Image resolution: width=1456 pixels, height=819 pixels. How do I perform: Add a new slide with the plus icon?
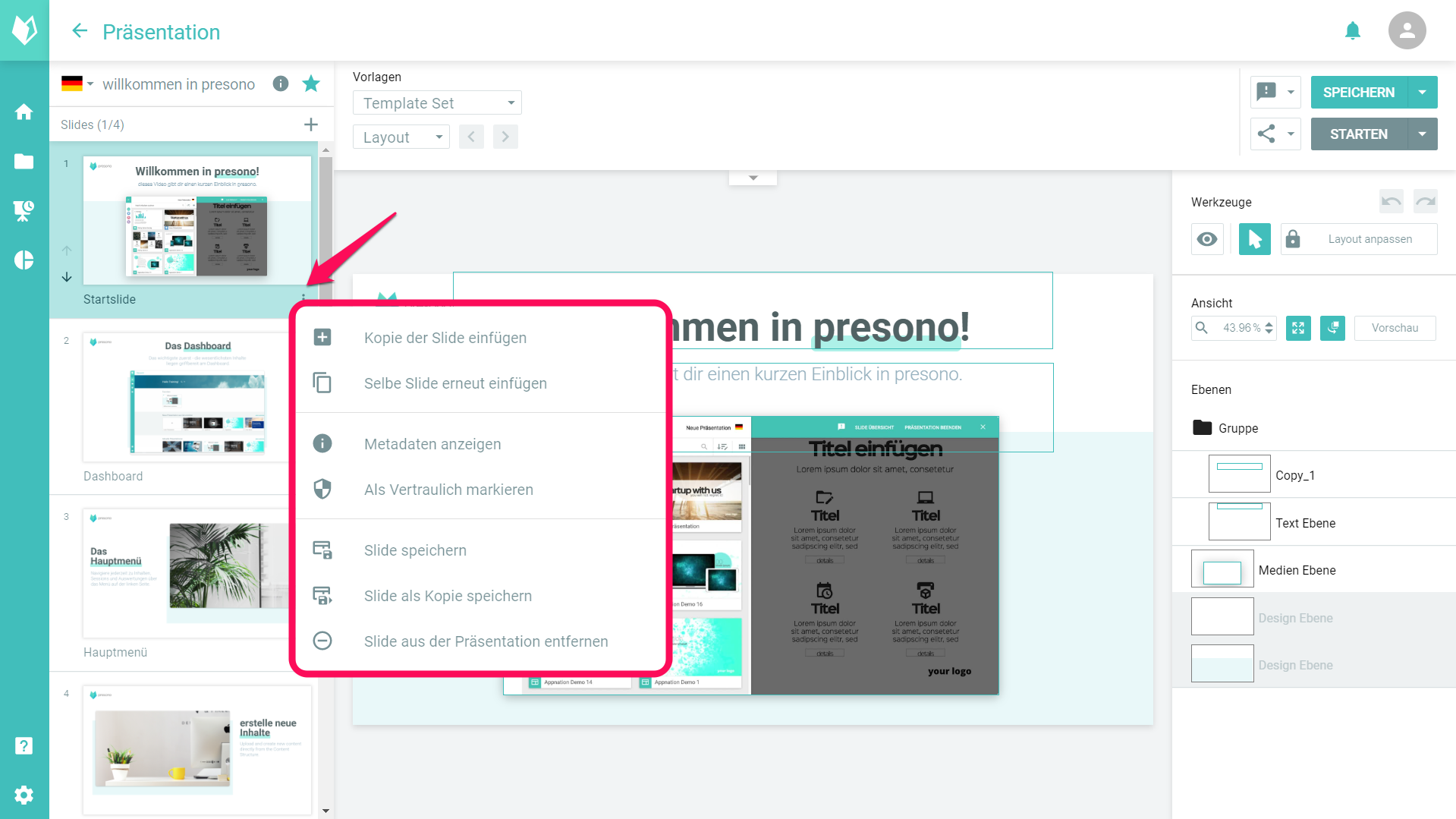click(x=311, y=124)
